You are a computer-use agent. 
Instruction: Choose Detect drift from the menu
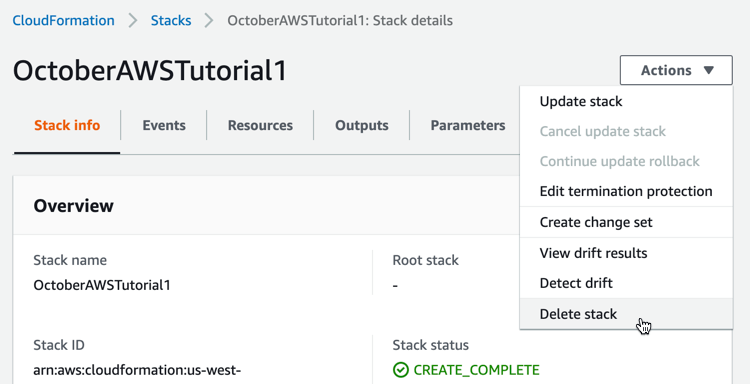tap(626, 283)
